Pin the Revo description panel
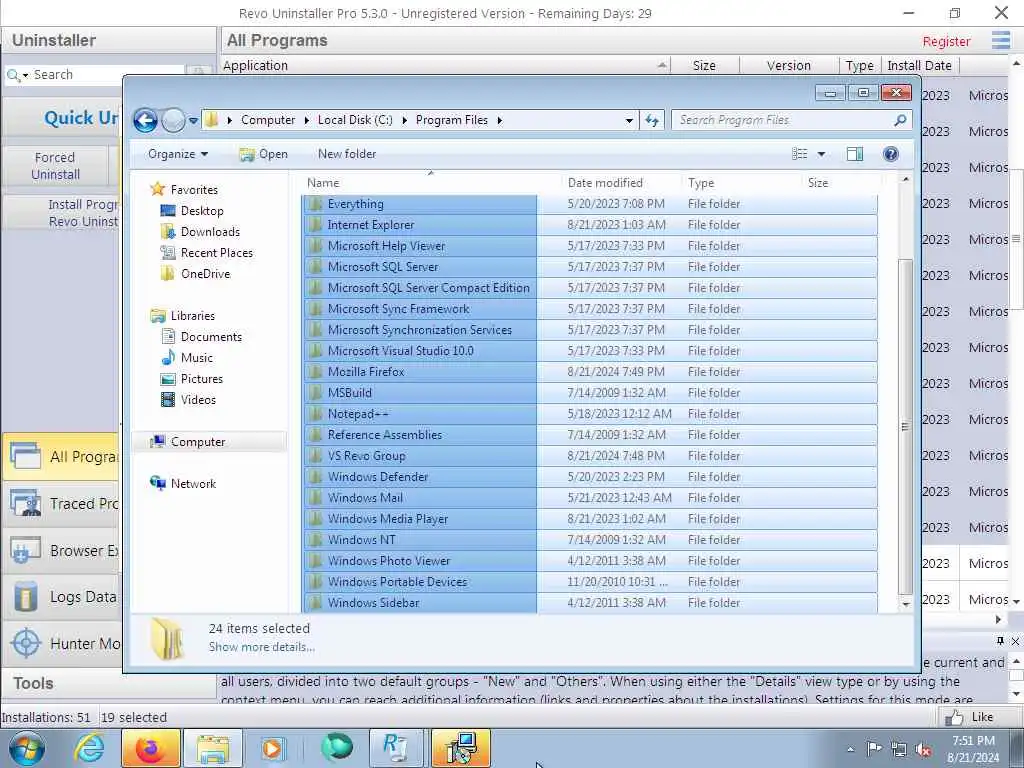The width and height of the screenshot is (1024, 768). click(x=1000, y=641)
